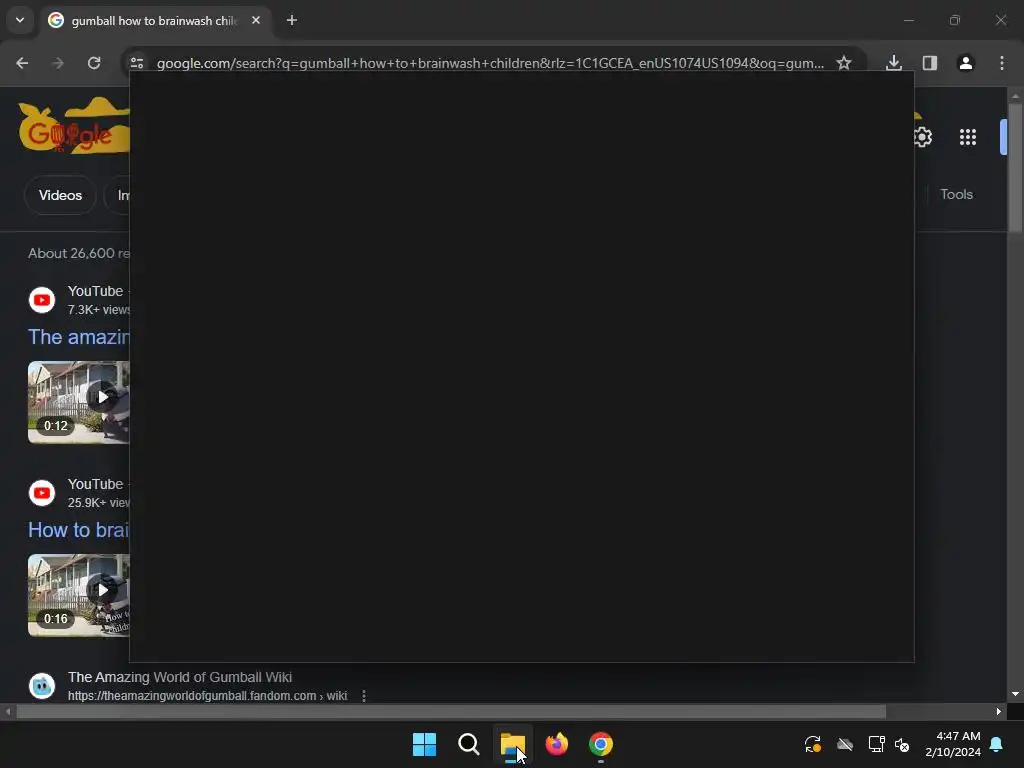Open Chrome three-dot menu
This screenshot has height=768, width=1024.
tap(1002, 63)
